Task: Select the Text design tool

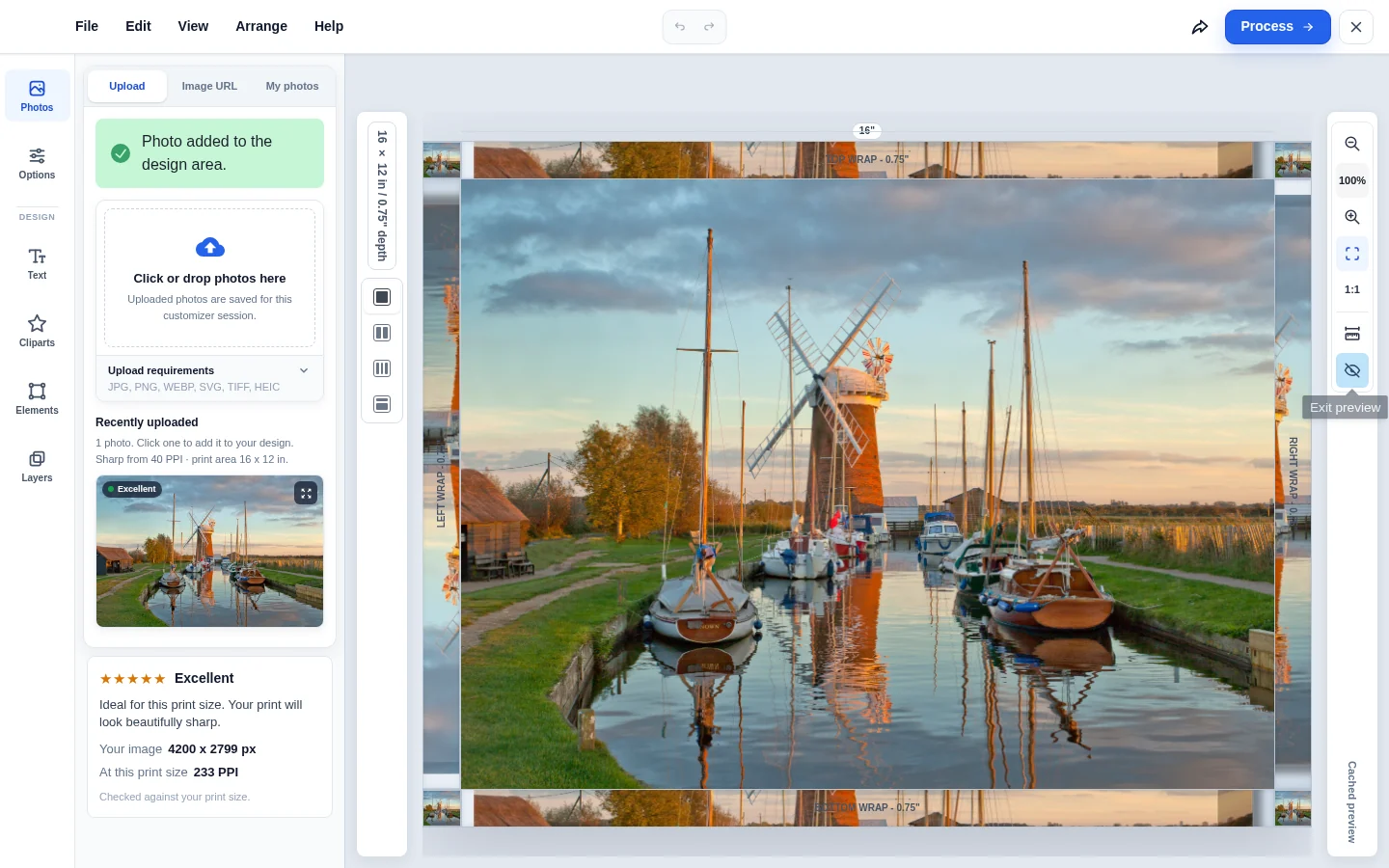Action: (38, 263)
